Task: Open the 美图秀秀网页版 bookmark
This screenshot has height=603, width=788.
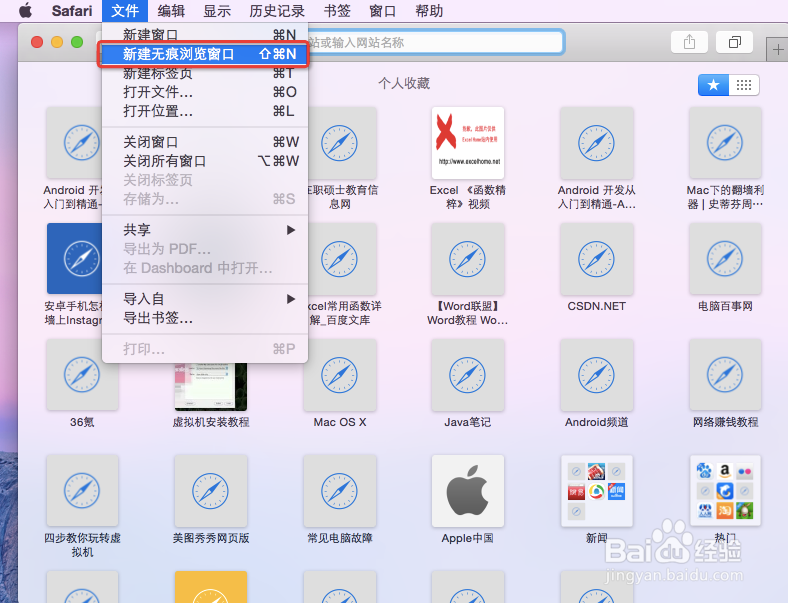Action: point(211,491)
